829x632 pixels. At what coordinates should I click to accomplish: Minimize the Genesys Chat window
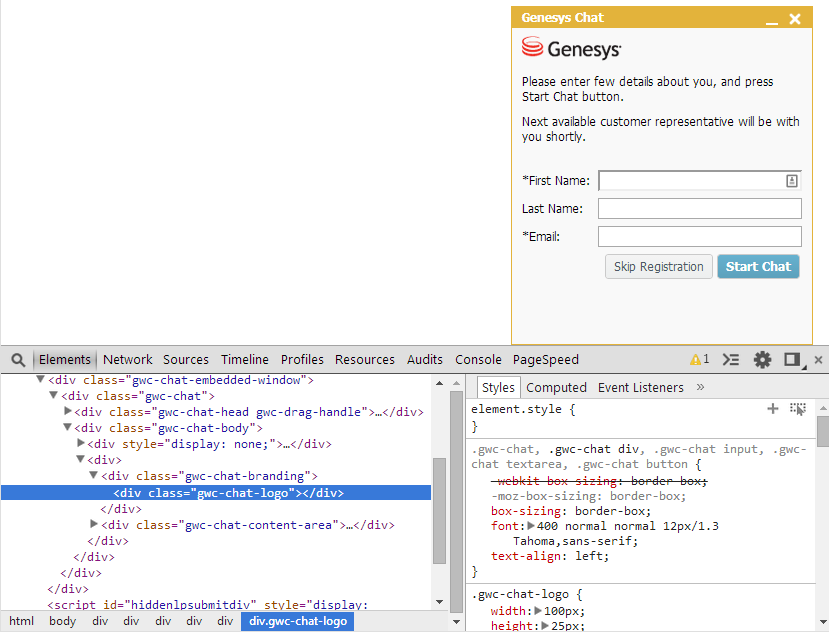tap(772, 22)
